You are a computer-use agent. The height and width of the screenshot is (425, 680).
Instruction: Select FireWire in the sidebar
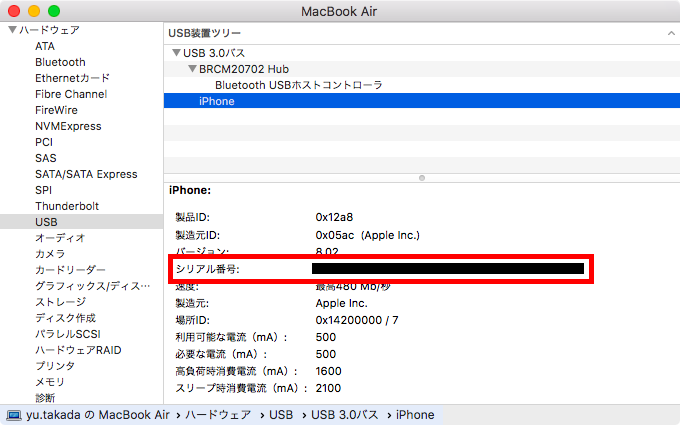[56, 110]
